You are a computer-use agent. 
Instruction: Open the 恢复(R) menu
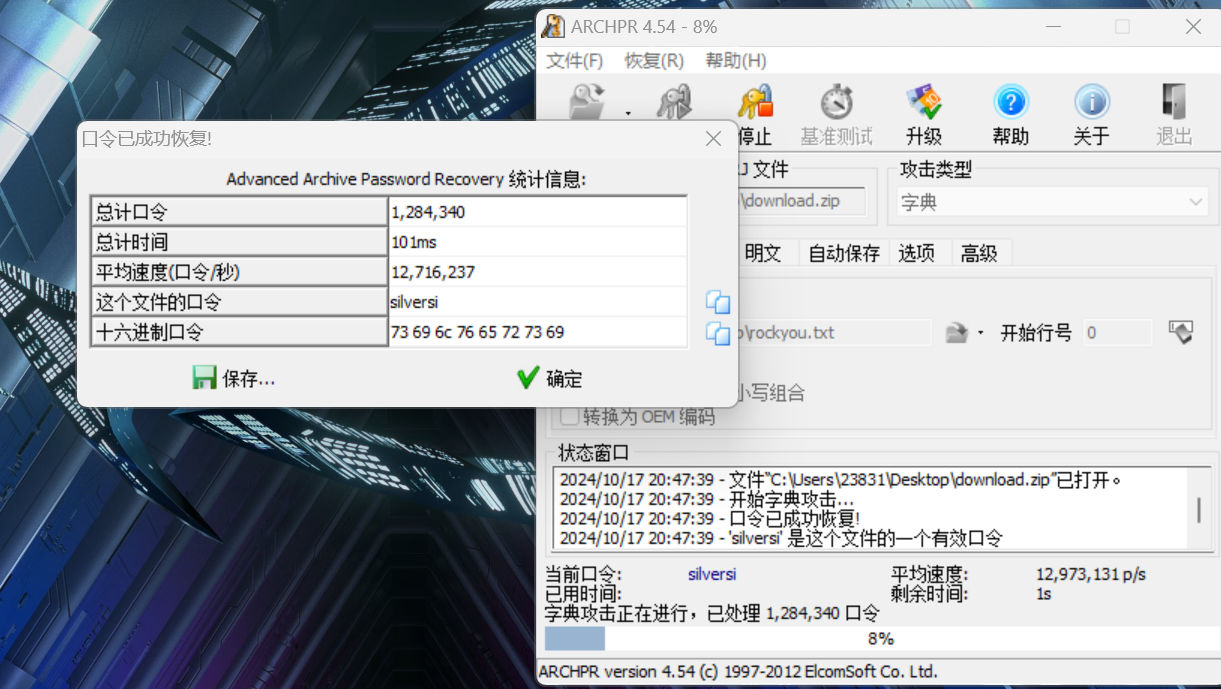pos(654,61)
